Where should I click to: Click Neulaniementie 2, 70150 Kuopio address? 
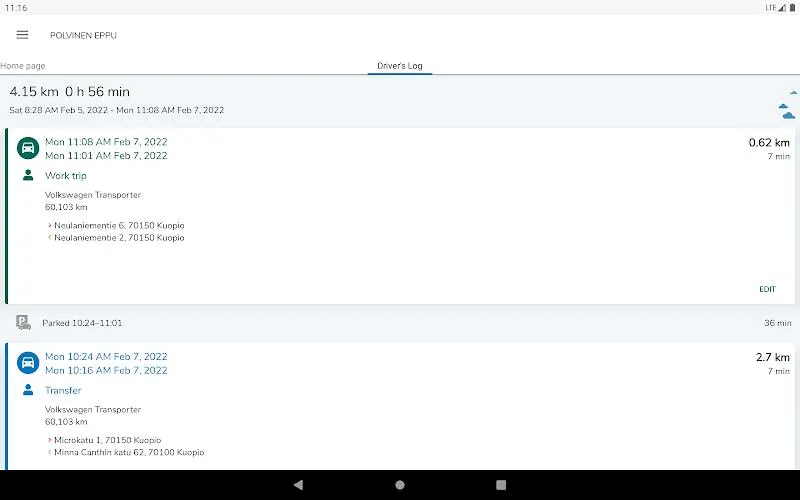click(x=119, y=238)
